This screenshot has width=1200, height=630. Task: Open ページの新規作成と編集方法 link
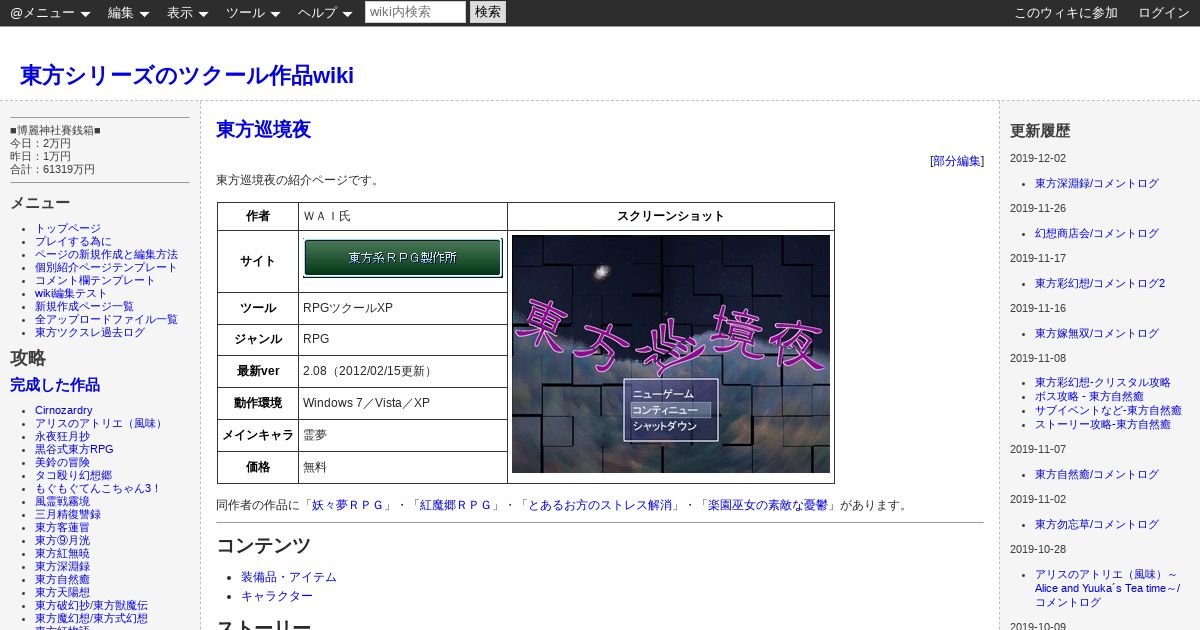[106, 254]
